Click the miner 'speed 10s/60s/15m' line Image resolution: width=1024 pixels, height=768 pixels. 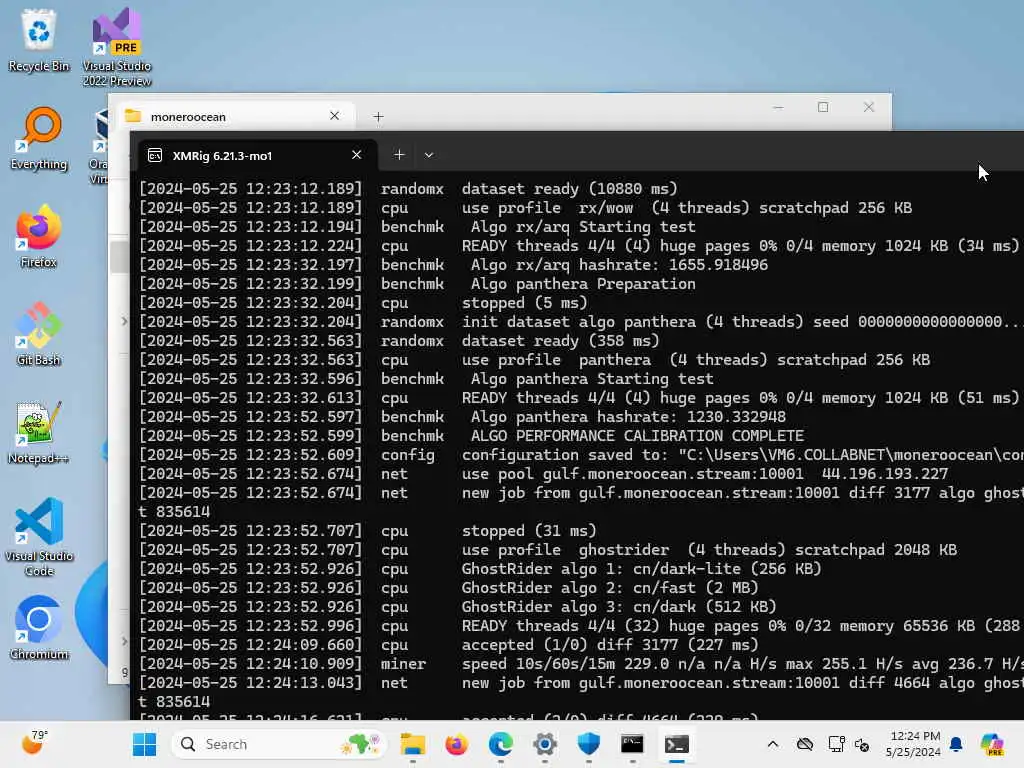(743, 664)
